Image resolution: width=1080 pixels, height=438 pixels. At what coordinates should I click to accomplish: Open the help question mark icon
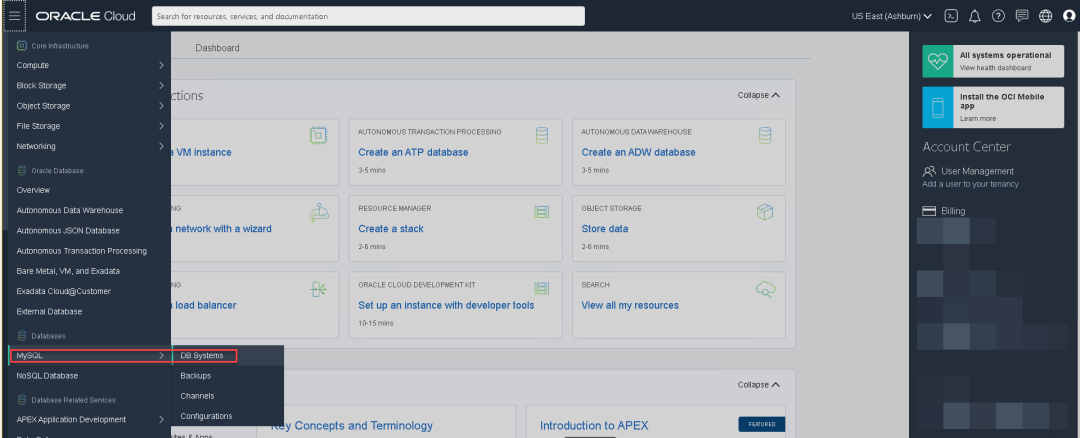click(x=998, y=16)
